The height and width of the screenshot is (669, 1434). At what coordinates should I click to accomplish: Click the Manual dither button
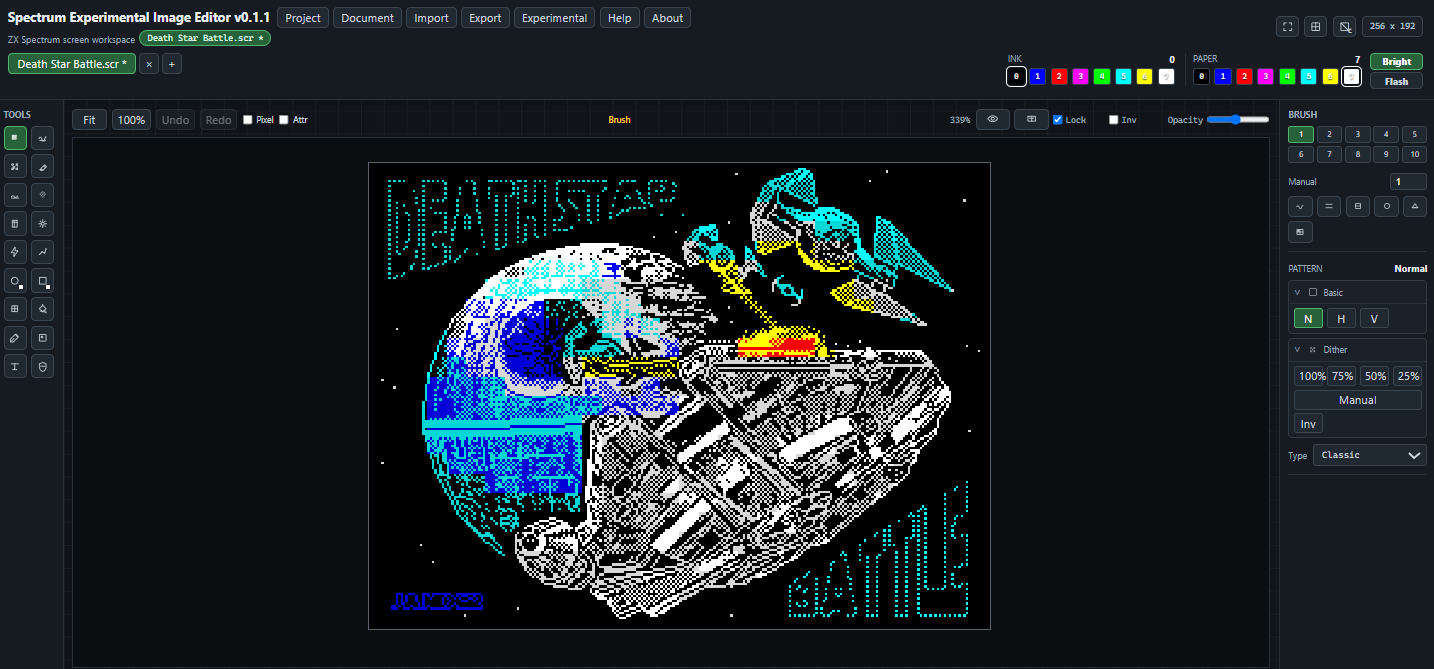(1357, 400)
